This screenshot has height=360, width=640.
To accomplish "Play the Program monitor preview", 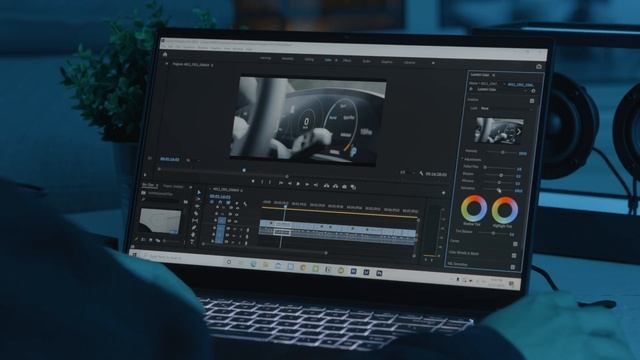I will tap(298, 184).
